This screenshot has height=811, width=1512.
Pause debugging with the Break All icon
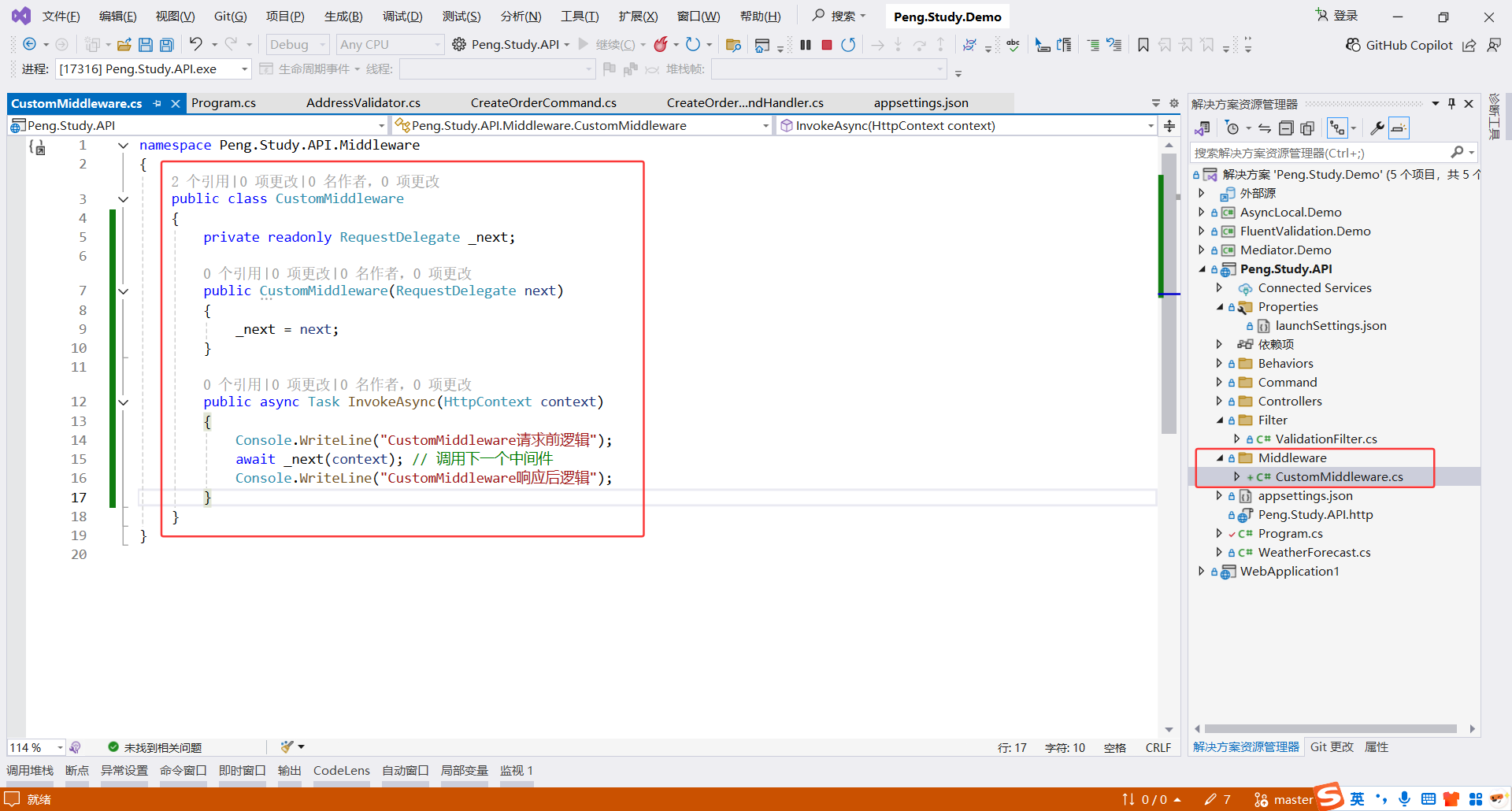(805, 45)
